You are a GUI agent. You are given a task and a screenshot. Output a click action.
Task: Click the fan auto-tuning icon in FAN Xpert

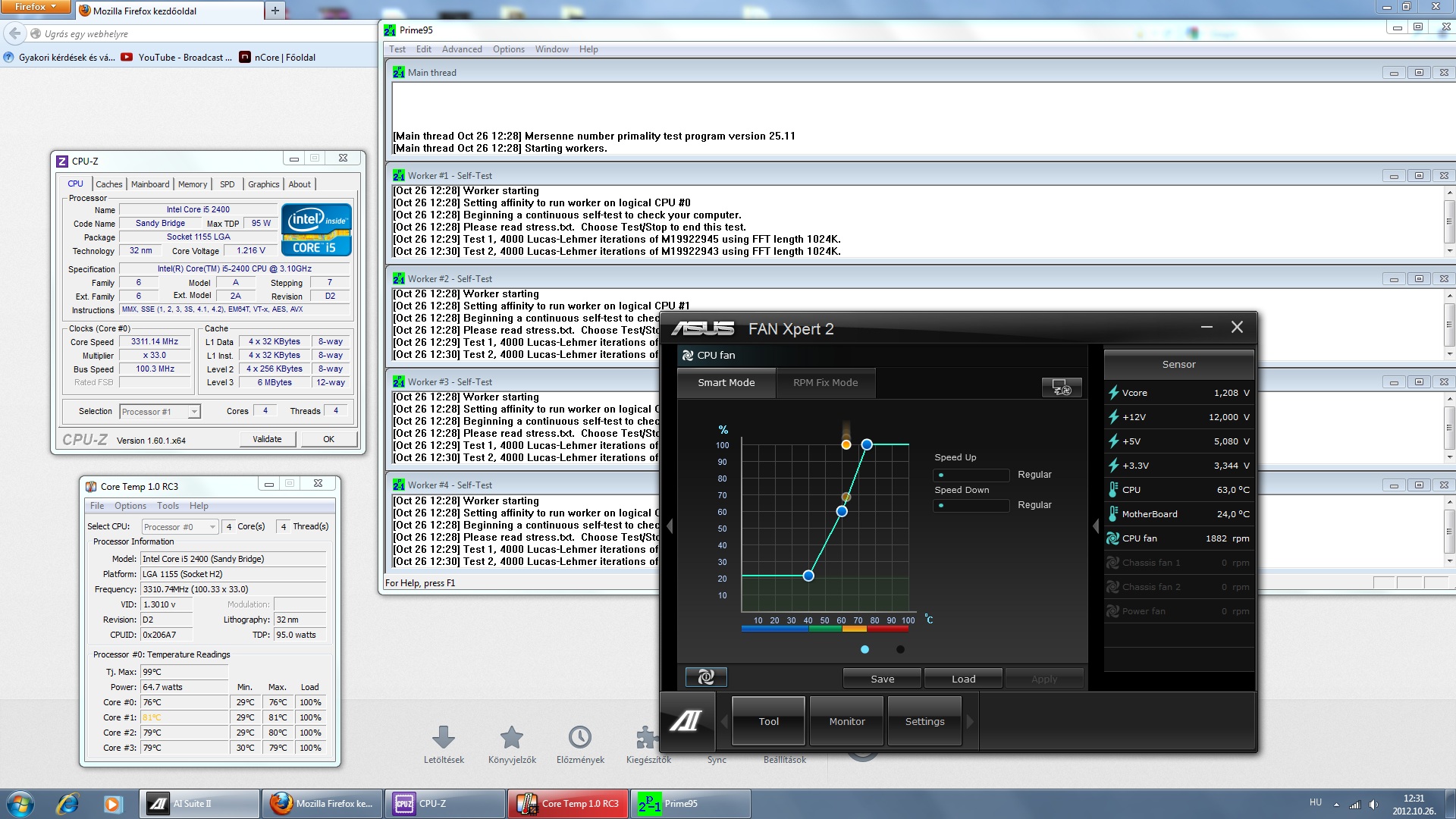[x=1061, y=388]
